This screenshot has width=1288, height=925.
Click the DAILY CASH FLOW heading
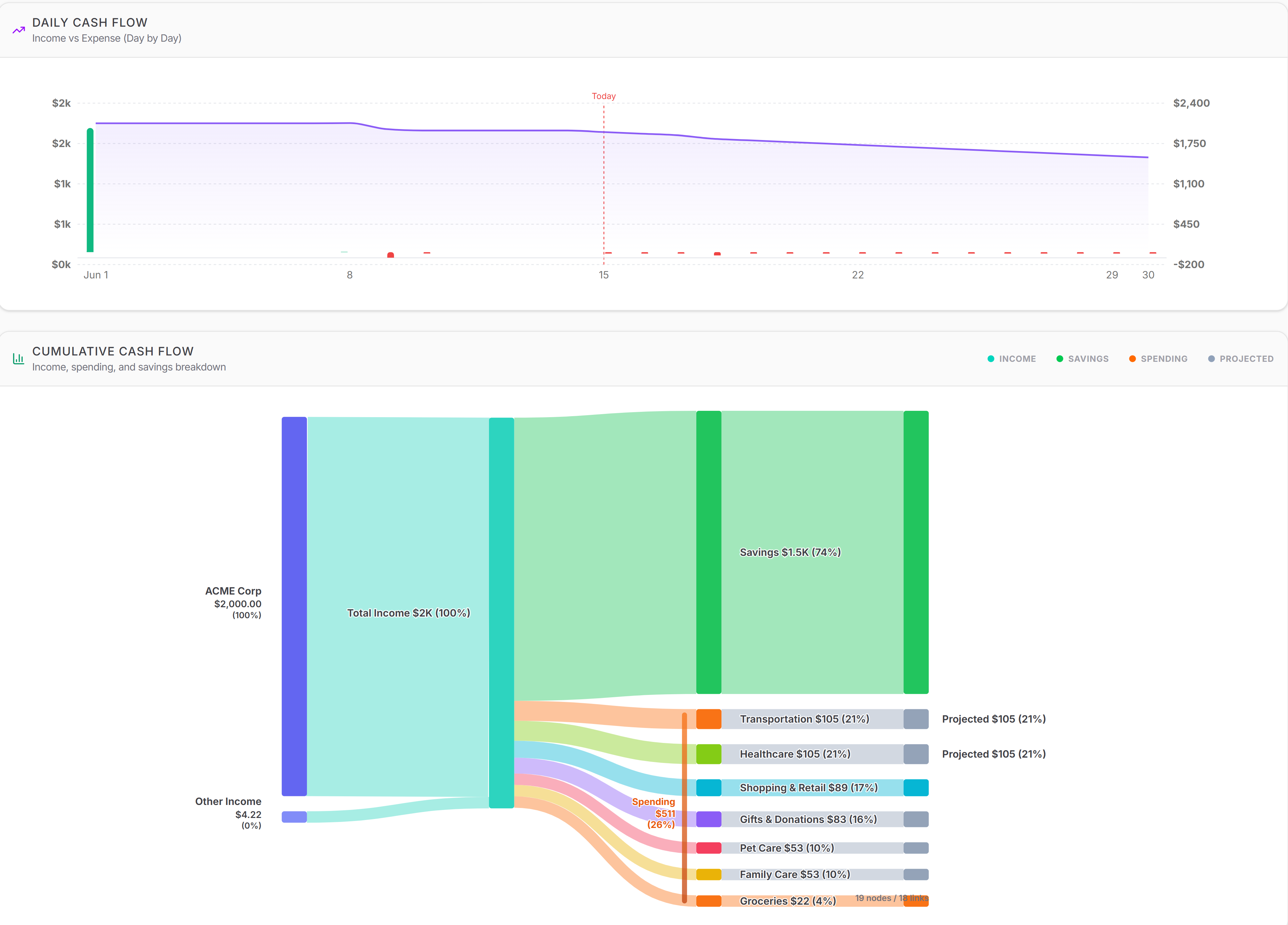point(90,22)
